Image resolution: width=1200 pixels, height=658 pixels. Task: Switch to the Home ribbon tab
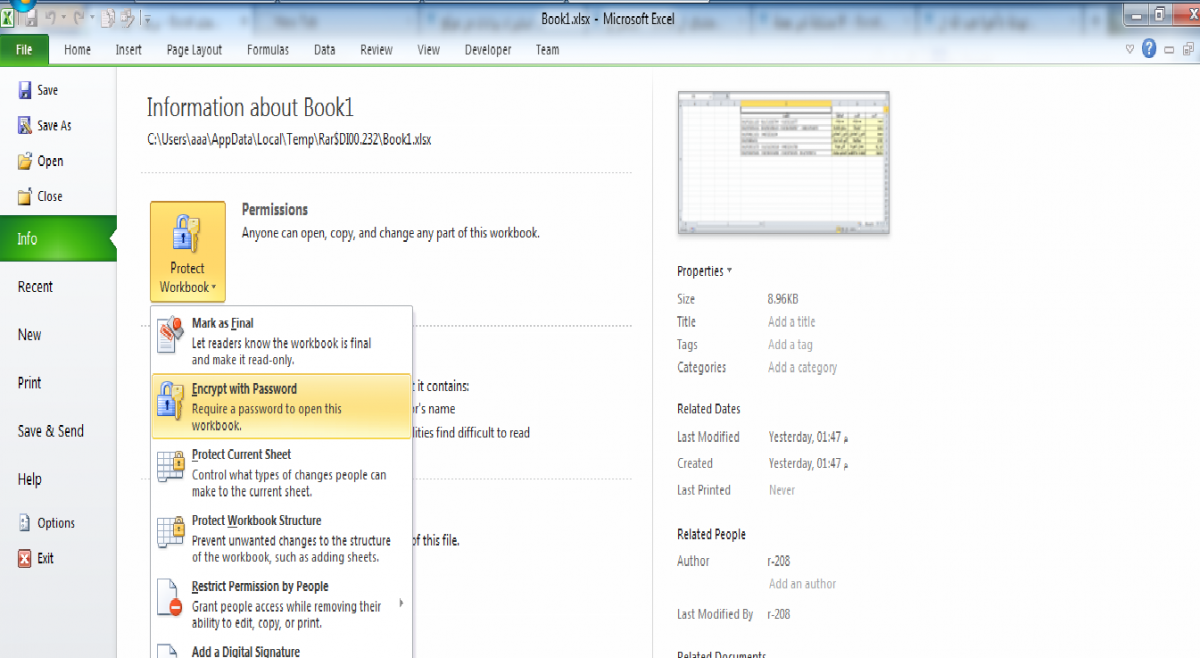point(77,50)
